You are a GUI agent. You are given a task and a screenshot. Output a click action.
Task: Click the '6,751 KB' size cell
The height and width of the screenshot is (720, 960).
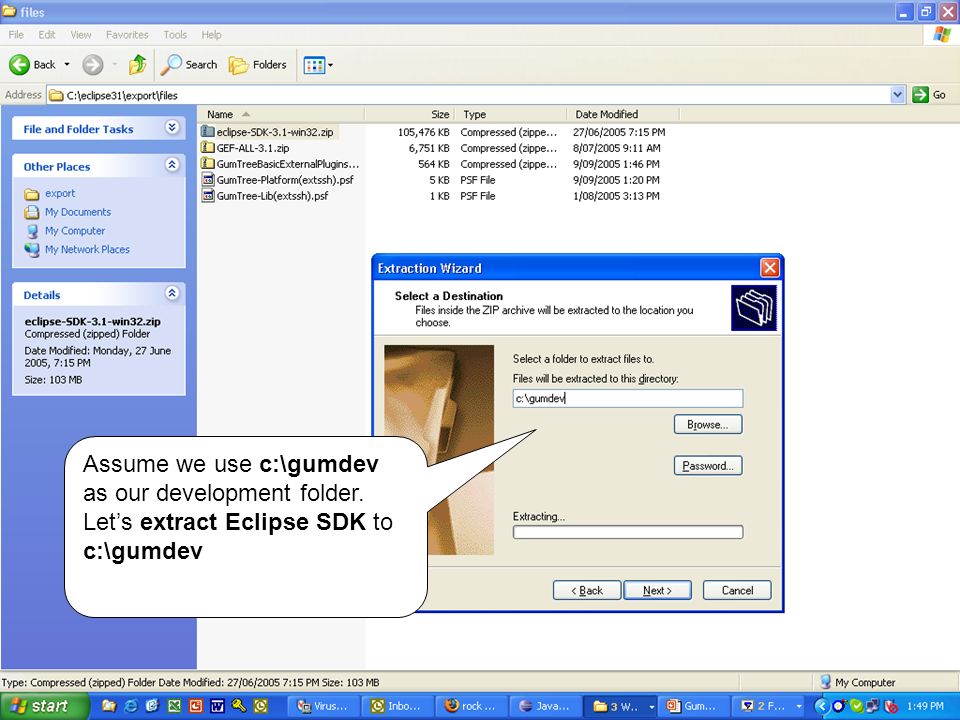(429, 148)
